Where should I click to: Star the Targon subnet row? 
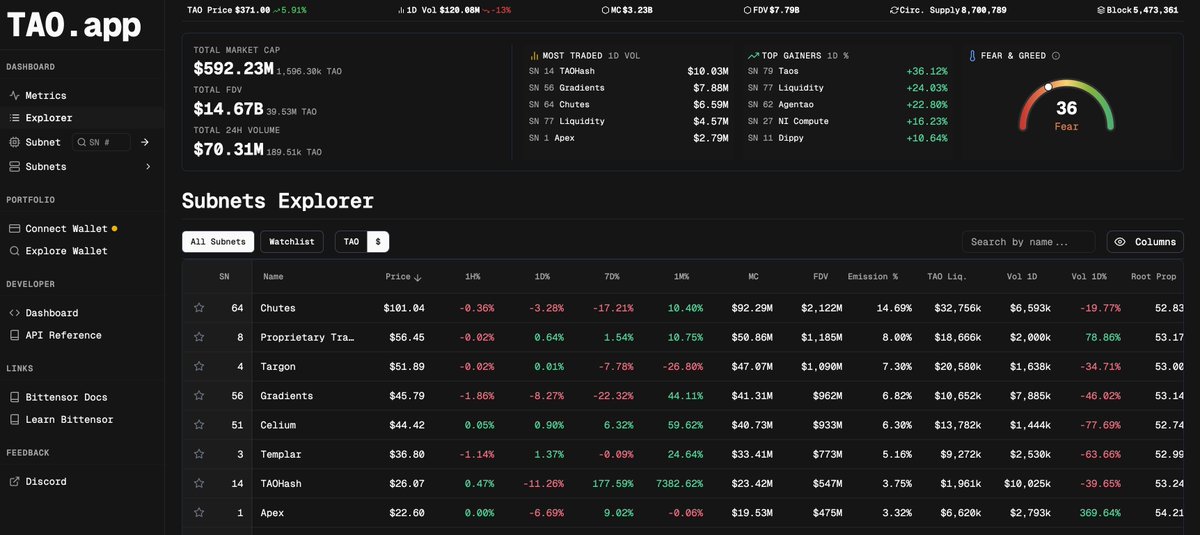(200, 366)
